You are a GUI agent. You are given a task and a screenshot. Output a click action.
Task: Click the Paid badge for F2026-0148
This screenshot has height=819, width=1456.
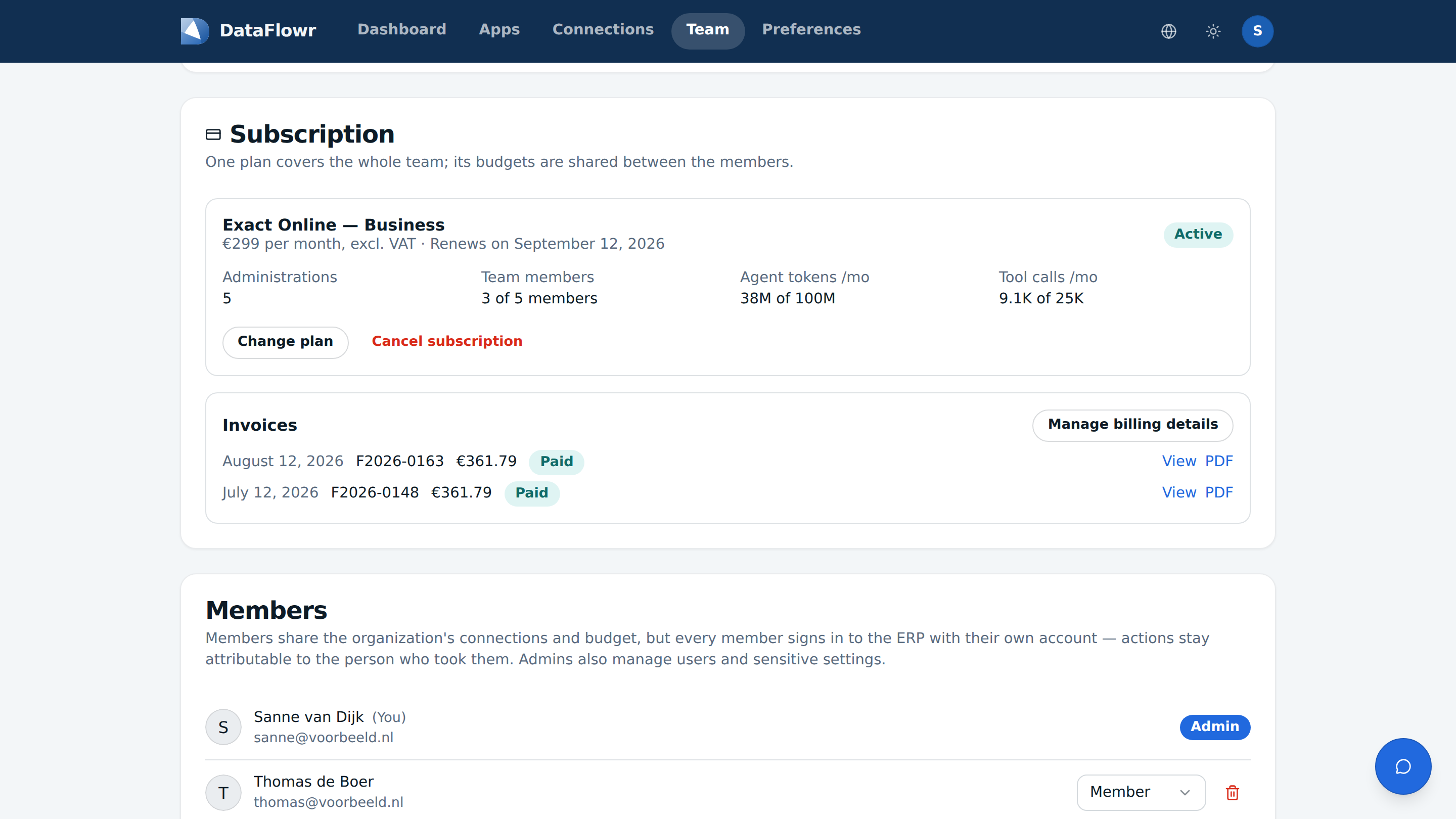point(532,493)
